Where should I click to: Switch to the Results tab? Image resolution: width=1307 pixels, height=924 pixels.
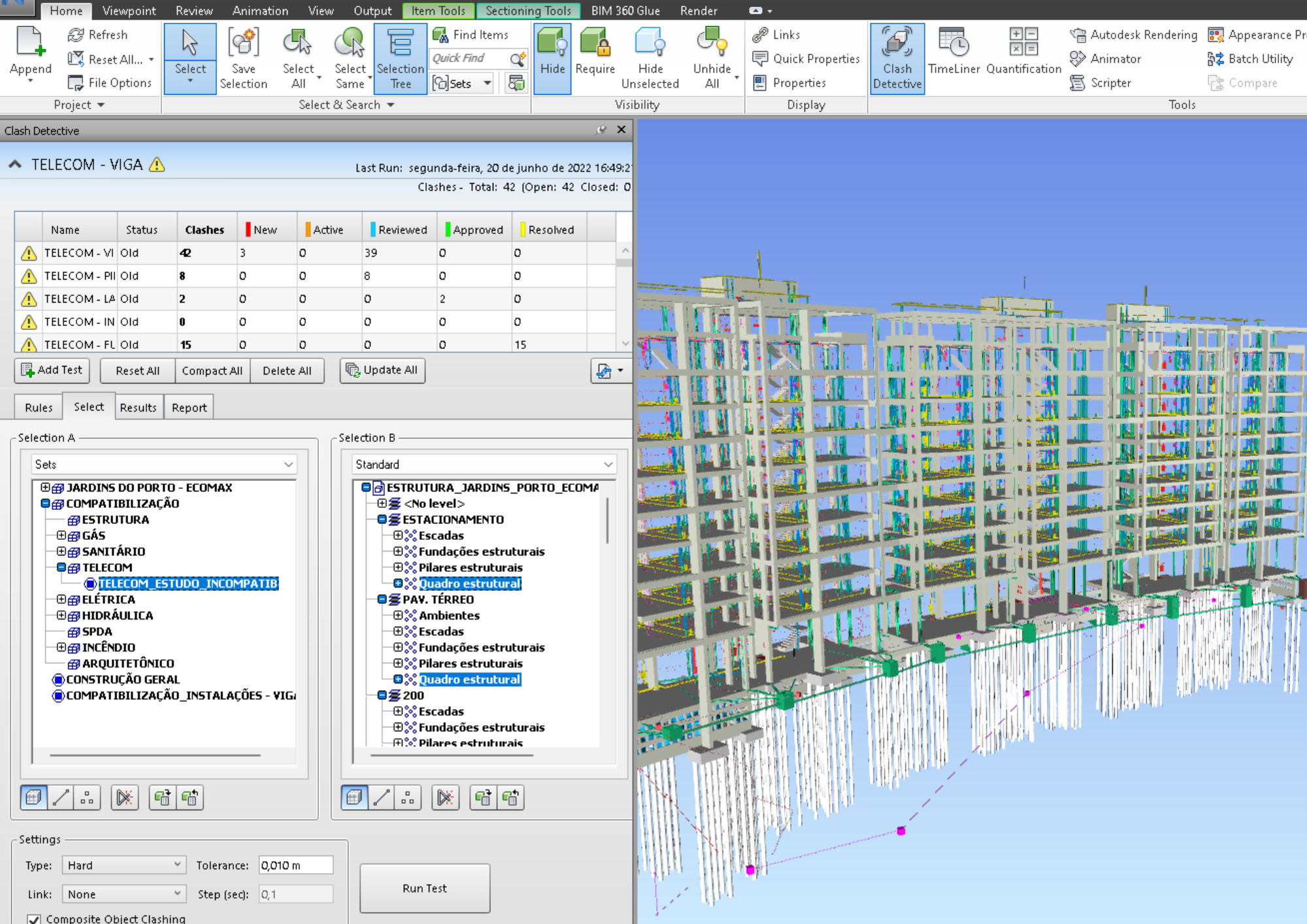pos(138,407)
